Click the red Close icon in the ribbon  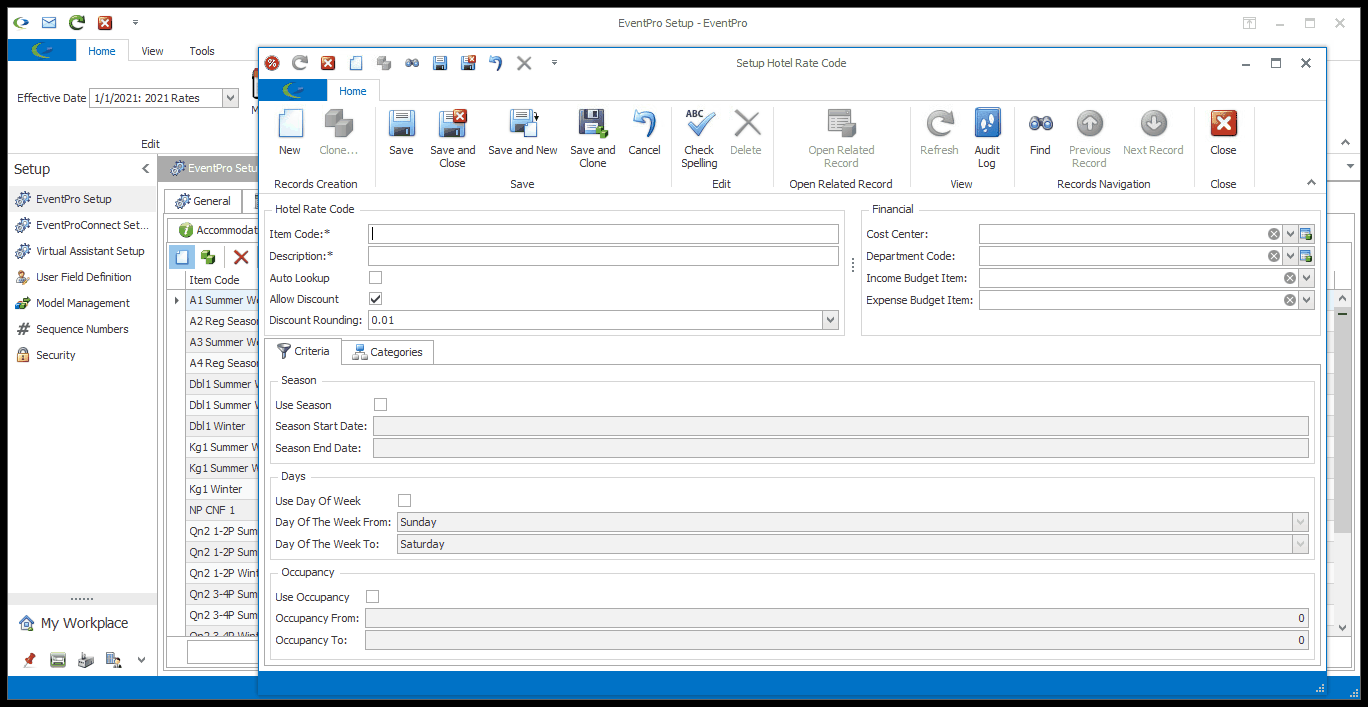[1223, 124]
